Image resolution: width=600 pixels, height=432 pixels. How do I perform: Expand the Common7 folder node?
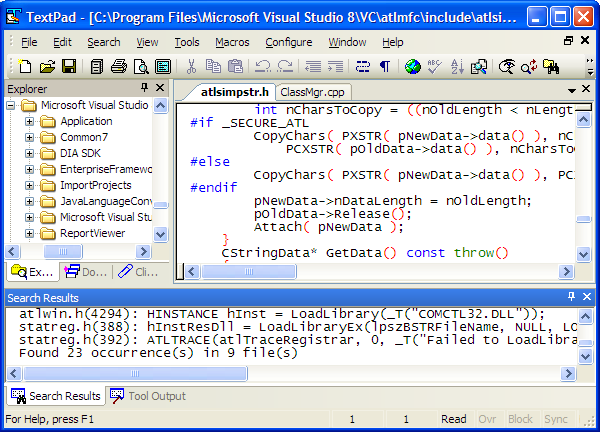coord(29,137)
